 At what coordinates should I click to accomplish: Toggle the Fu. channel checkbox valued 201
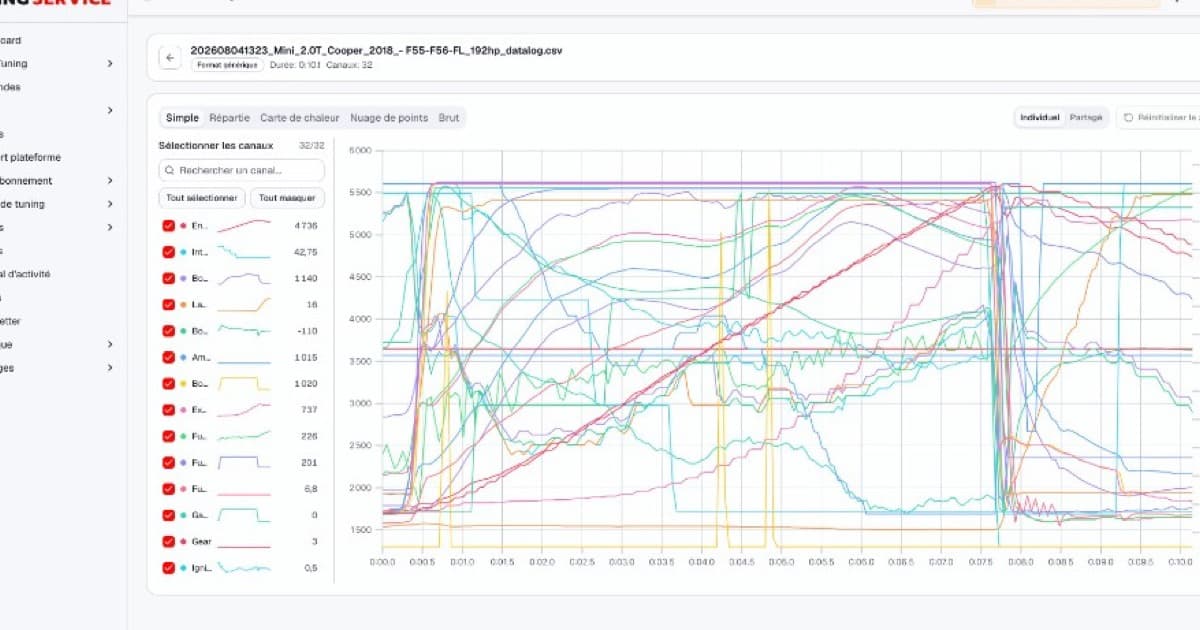pos(169,462)
